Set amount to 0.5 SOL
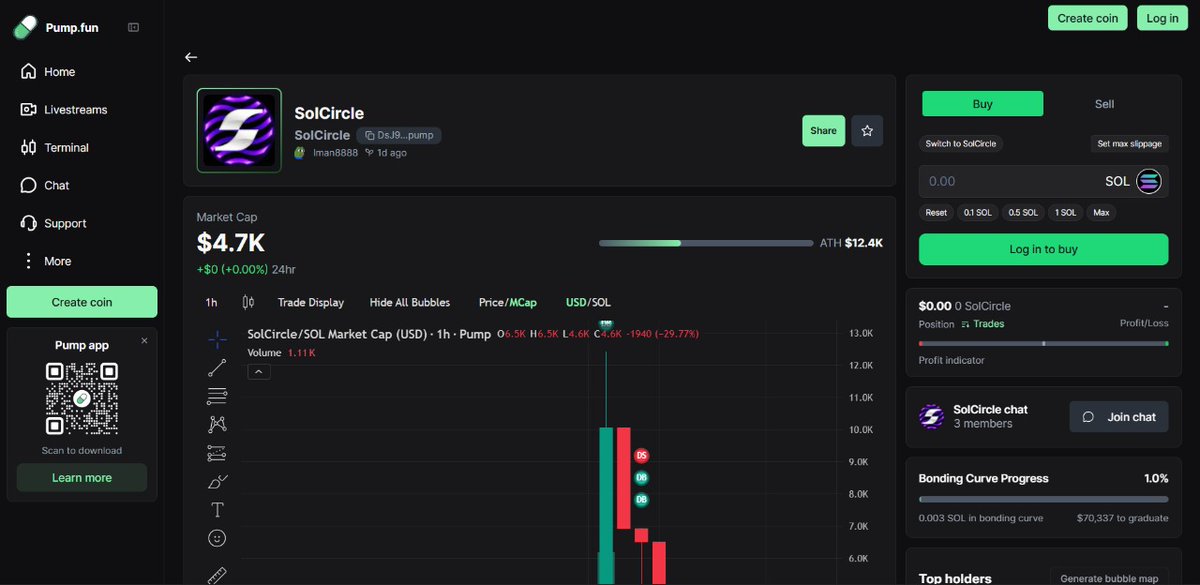This screenshot has width=1200, height=585. click(1024, 213)
